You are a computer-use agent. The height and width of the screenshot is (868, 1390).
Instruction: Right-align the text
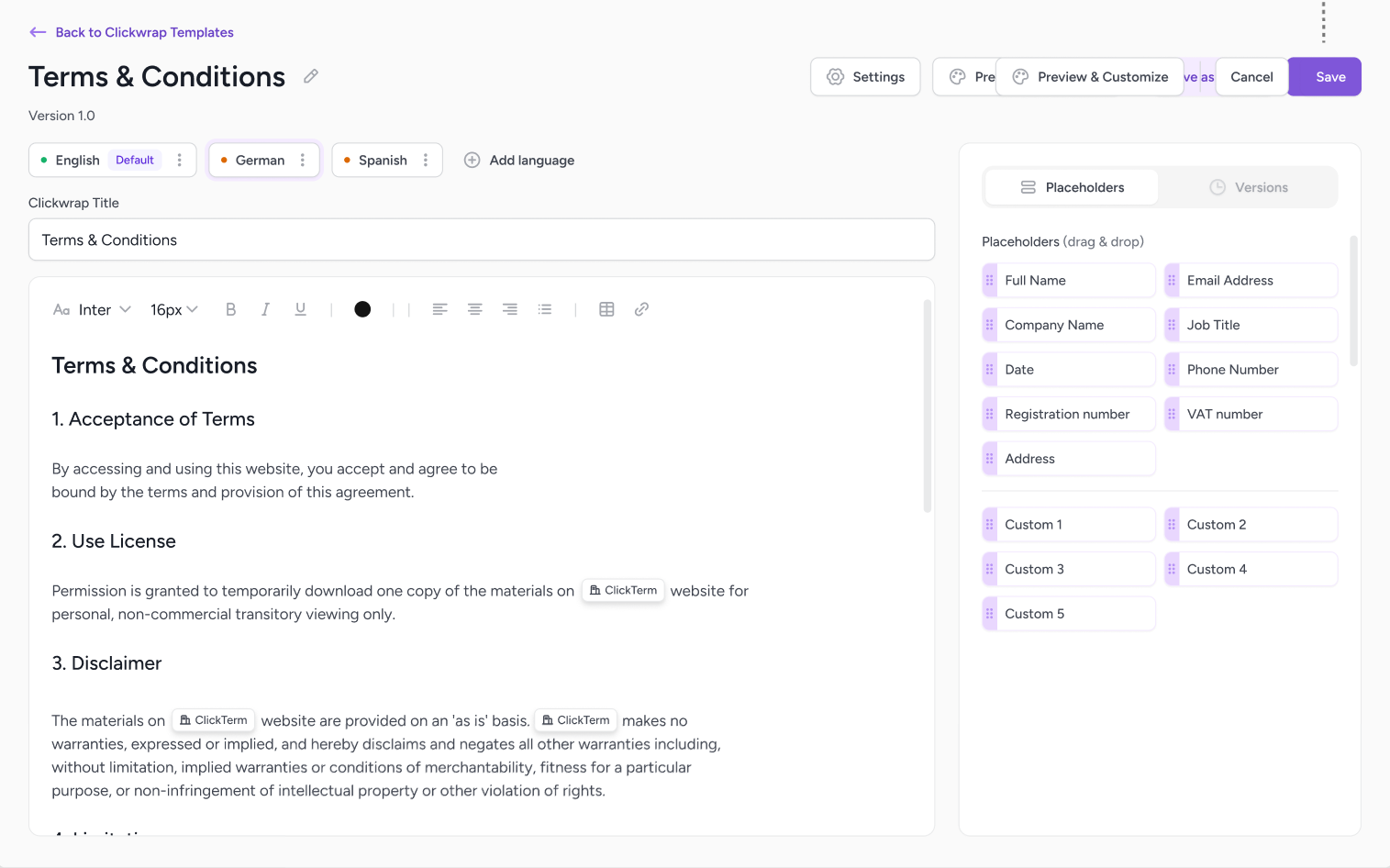tap(509, 309)
